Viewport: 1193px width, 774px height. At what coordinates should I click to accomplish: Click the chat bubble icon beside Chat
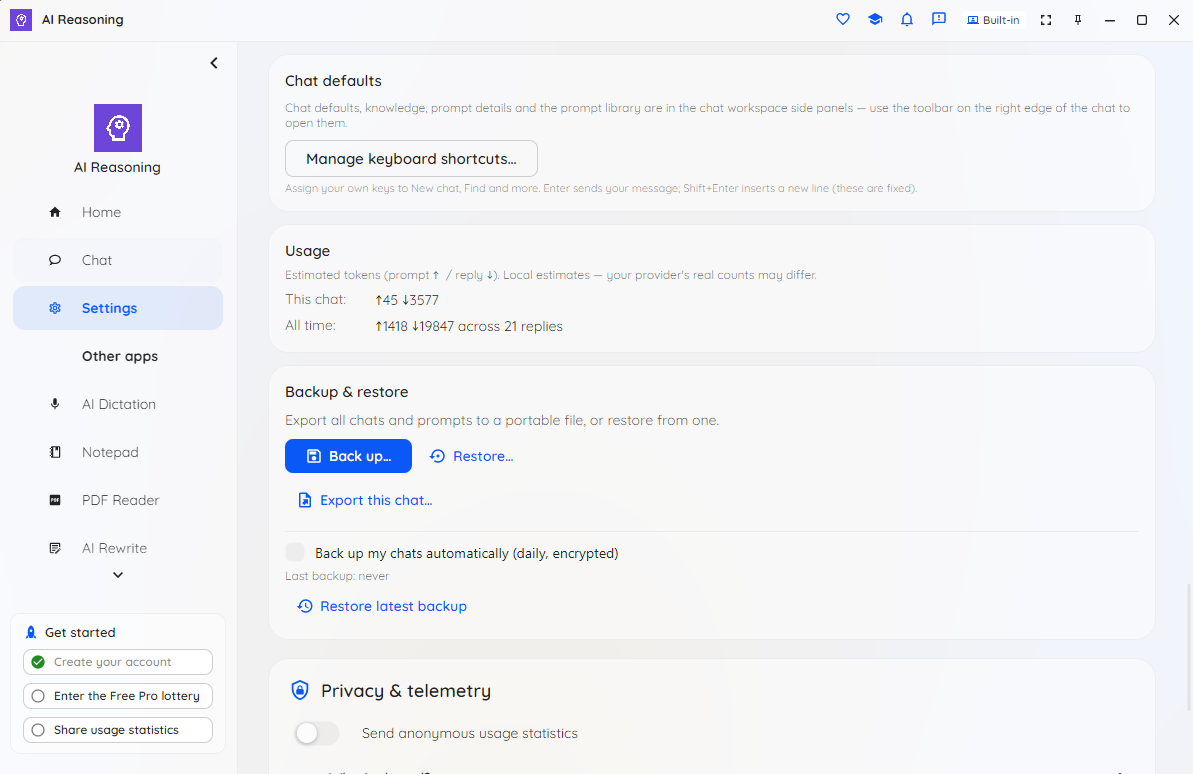click(x=55, y=260)
